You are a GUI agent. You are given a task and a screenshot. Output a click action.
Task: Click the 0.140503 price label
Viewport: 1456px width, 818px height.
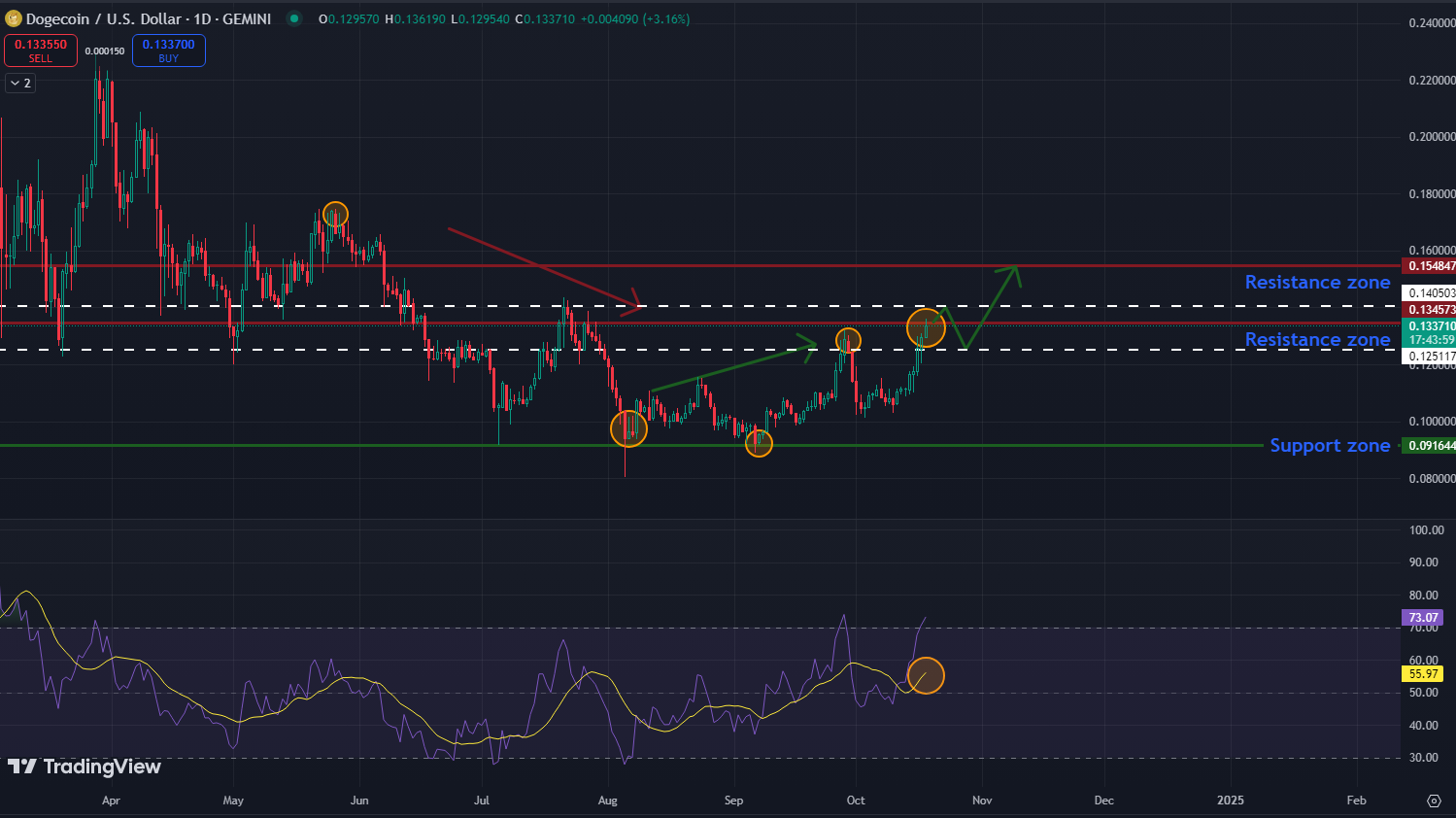[1431, 292]
